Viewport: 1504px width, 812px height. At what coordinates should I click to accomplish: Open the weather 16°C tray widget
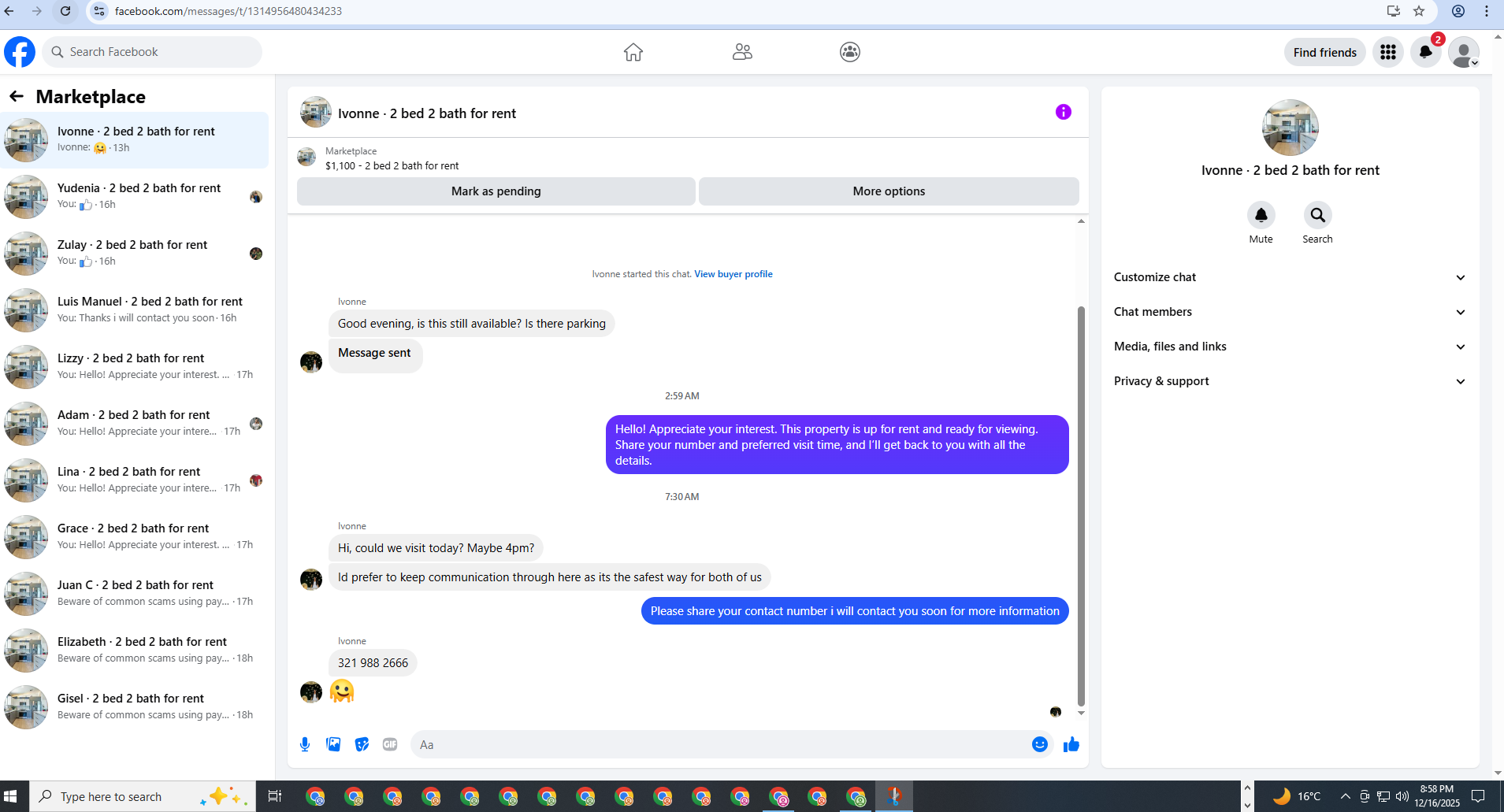[1297, 796]
